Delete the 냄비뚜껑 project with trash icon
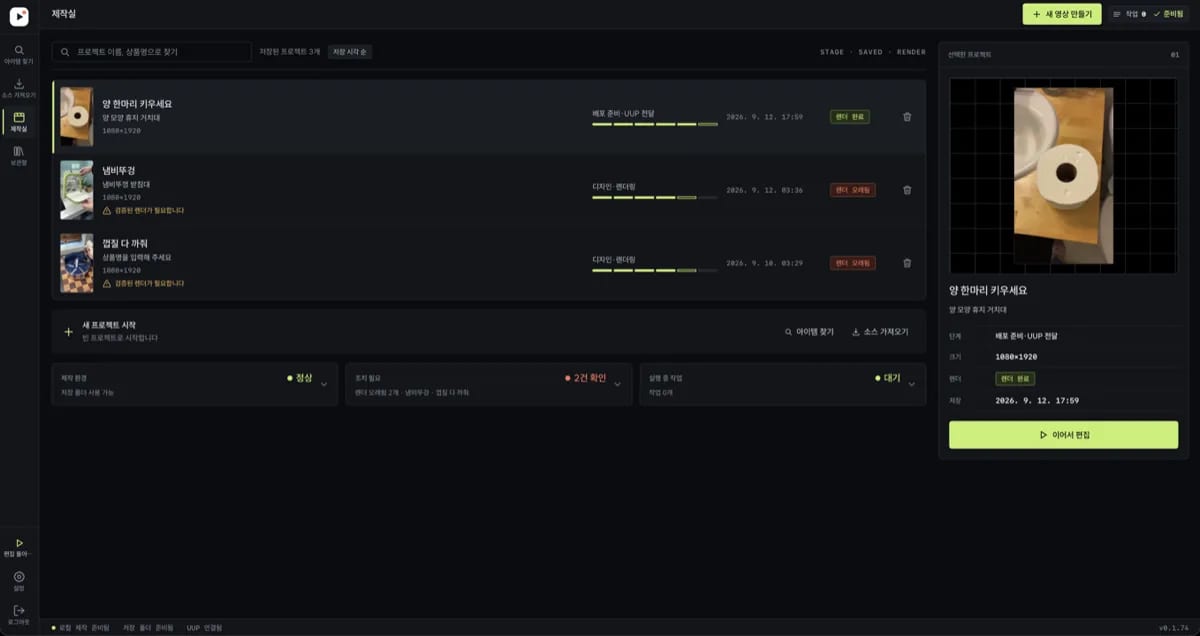 tap(907, 190)
